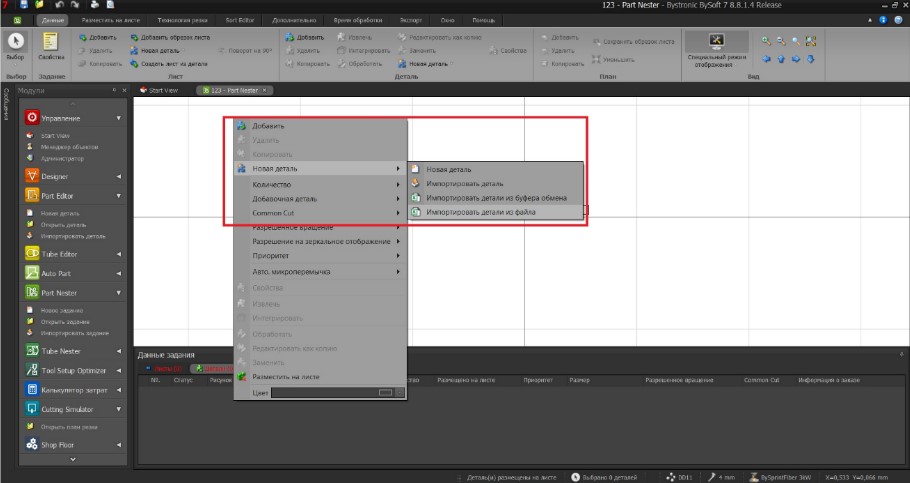Open the Данные ribbon tab
Image resolution: width=910 pixels, height=483 pixels.
pyautogui.click(x=53, y=20)
